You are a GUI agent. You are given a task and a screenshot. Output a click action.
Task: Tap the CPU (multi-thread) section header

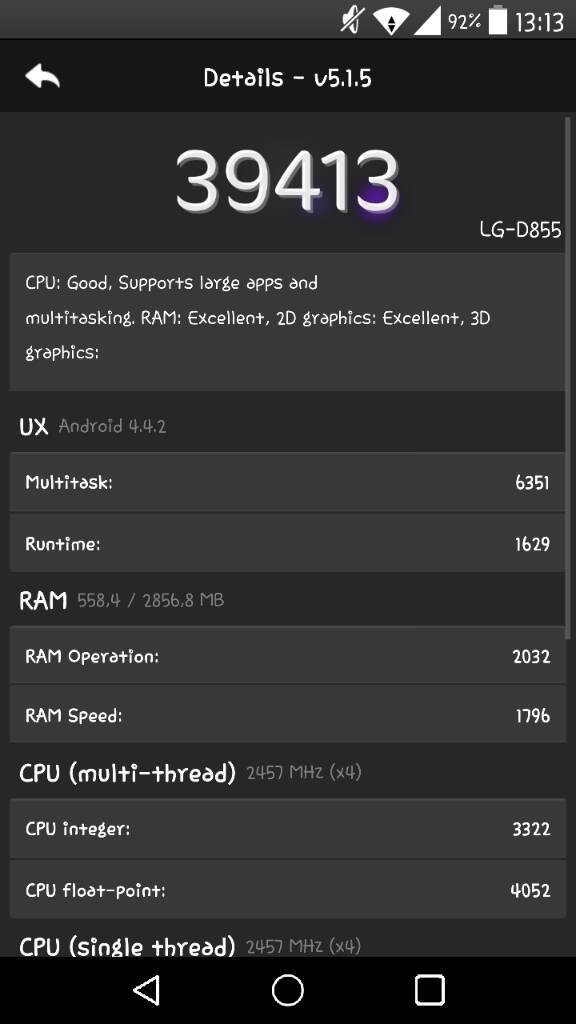click(x=127, y=773)
